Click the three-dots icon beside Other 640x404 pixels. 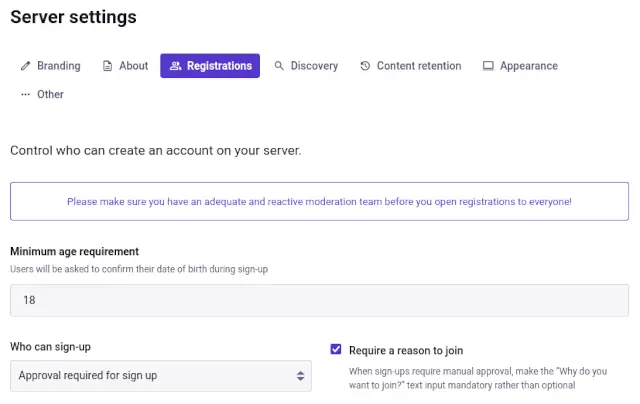25,94
